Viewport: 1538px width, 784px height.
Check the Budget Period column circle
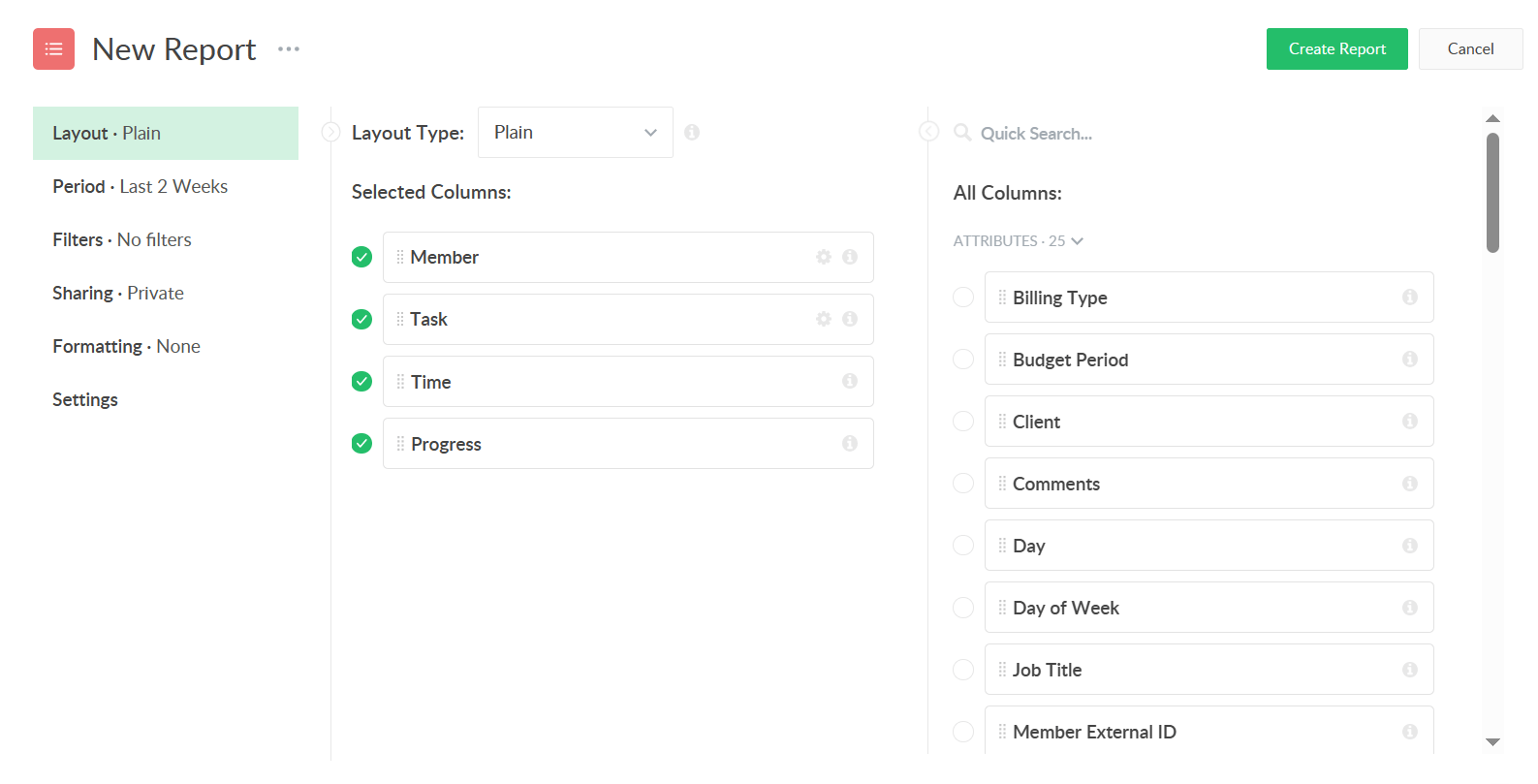pos(963,359)
